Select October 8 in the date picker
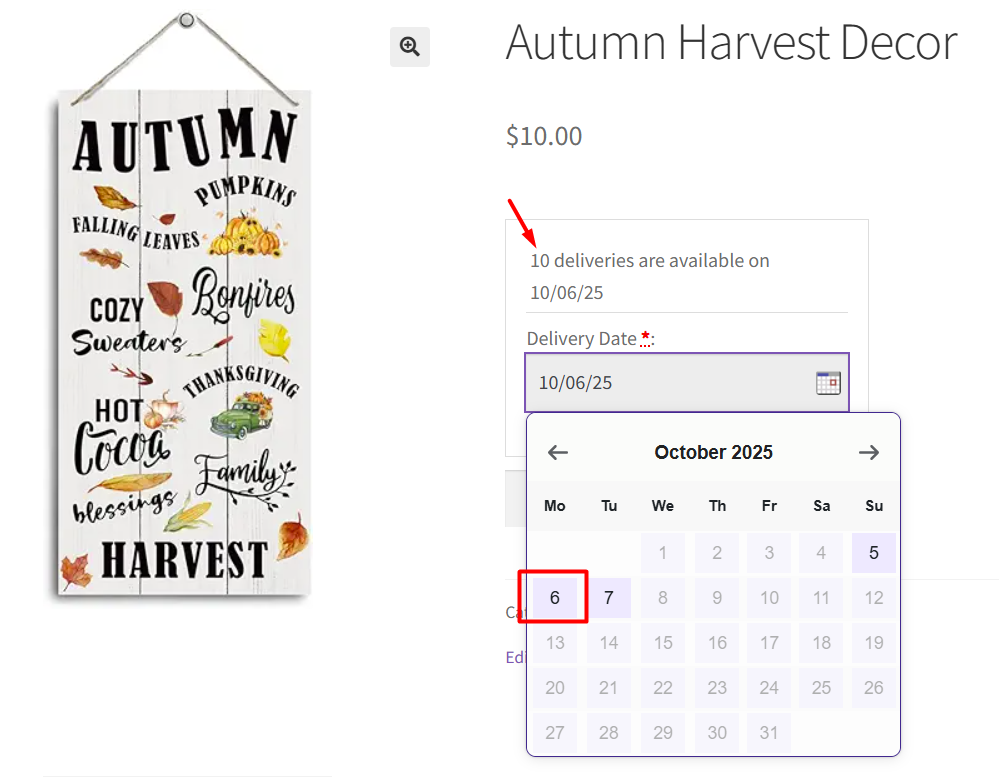The image size is (999, 778). click(663, 598)
